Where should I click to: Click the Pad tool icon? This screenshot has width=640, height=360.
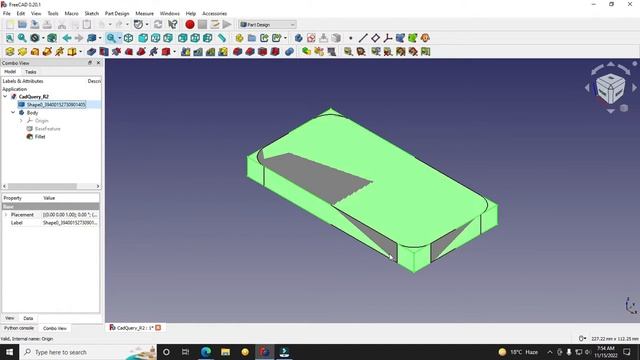click(10, 51)
